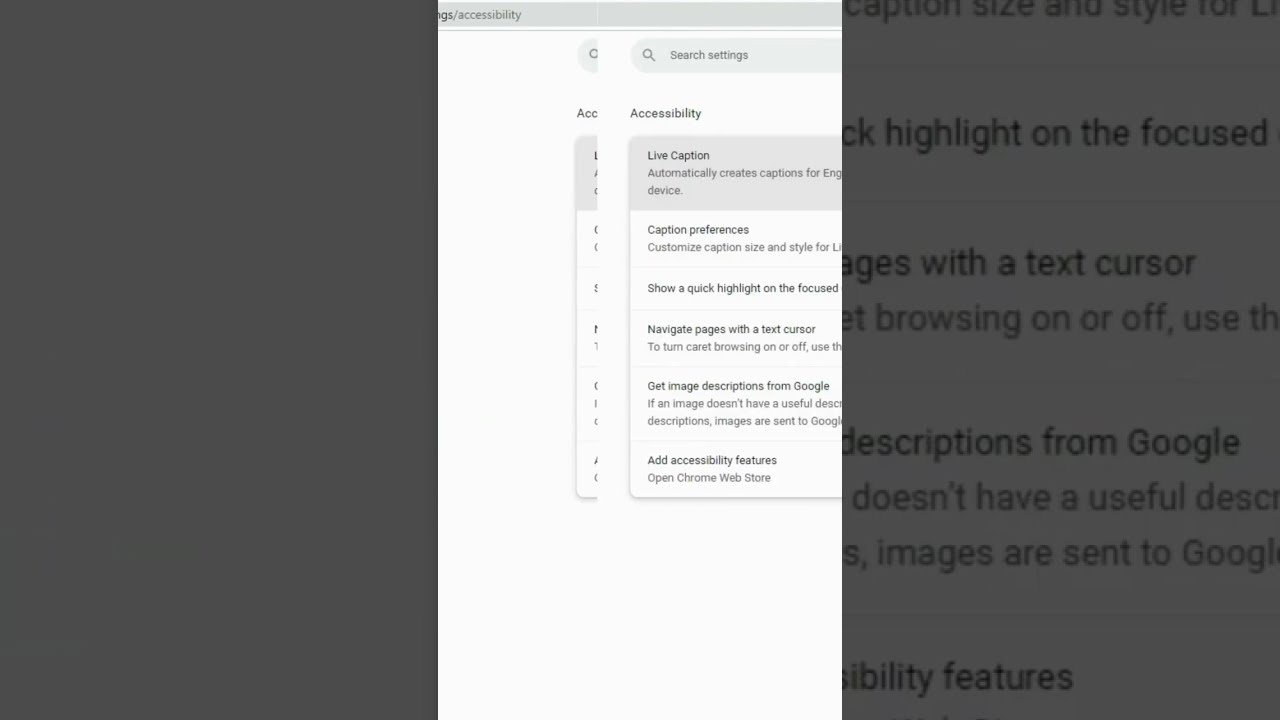The image size is (1280, 720).
Task: Click the magnifier icon beside Search settings
Action: click(x=648, y=55)
